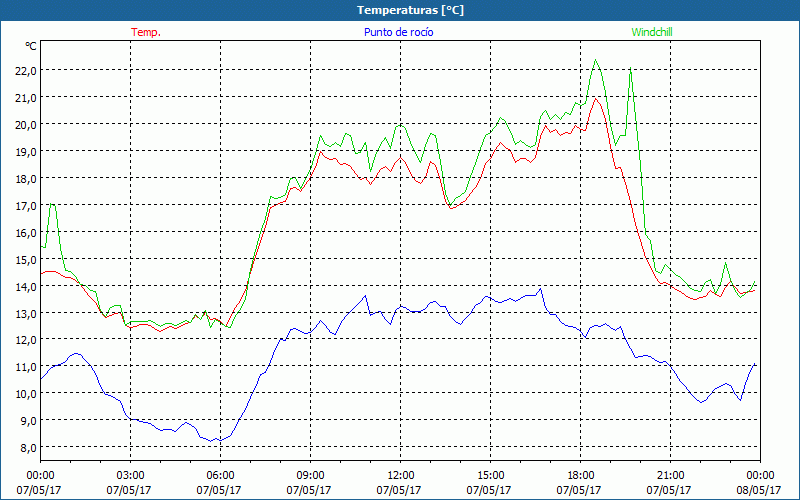Select the green Windchill legend label
Image resolution: width=800 pixels, height=500 pixels.
pyautogui.click(x=652, y=32)
